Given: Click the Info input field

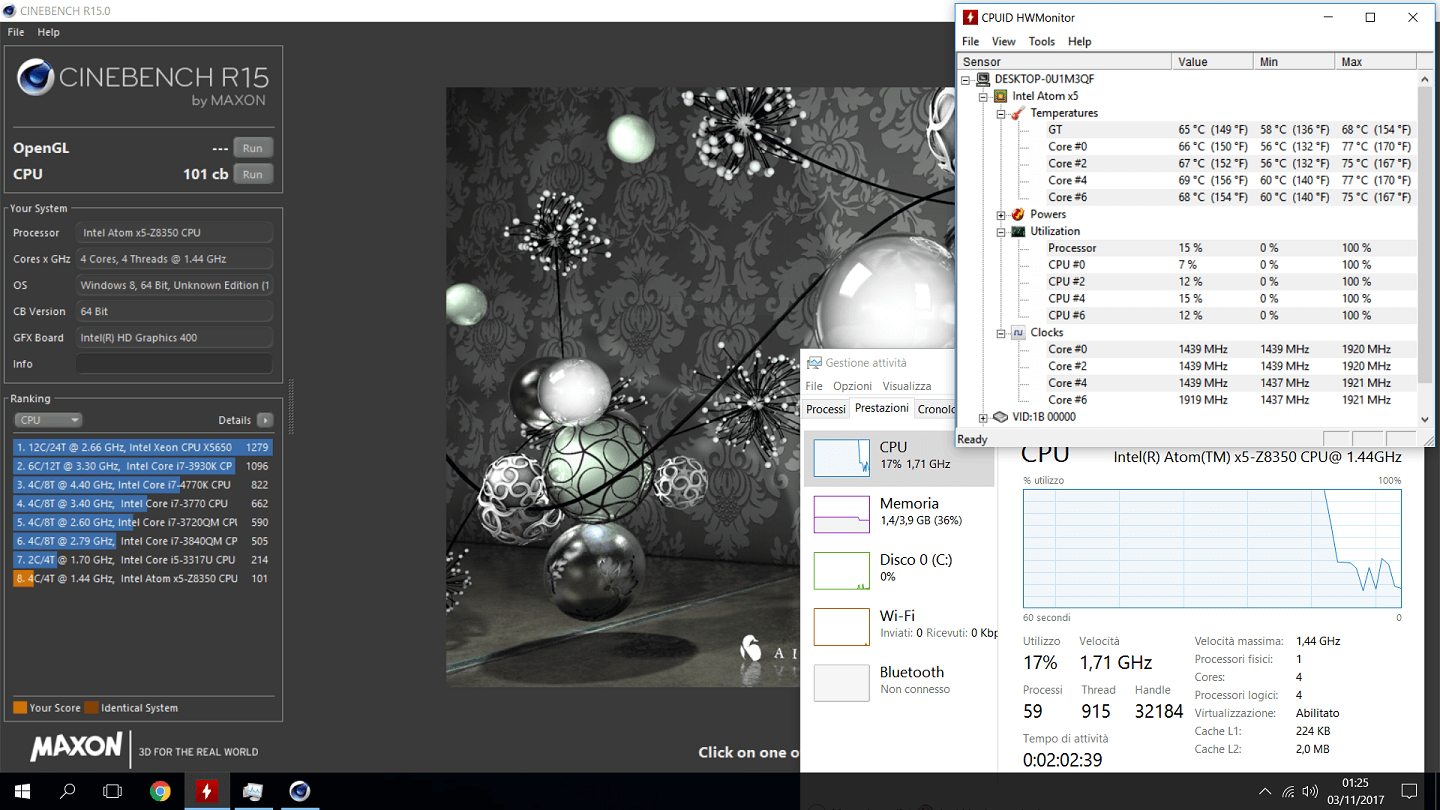Looking at the screenshot, I should click(174, 364).
